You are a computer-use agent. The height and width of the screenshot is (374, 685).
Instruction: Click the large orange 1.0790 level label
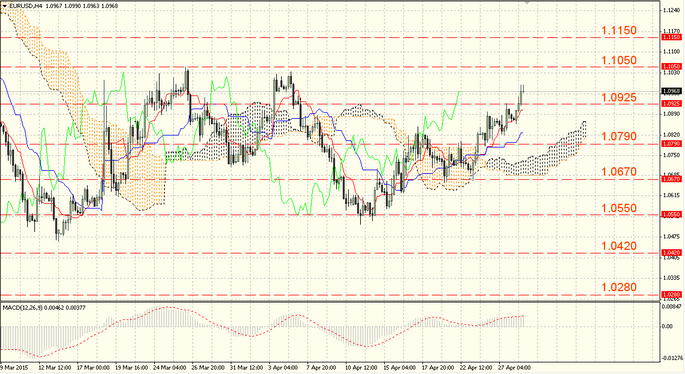click(x=619, y=136)
